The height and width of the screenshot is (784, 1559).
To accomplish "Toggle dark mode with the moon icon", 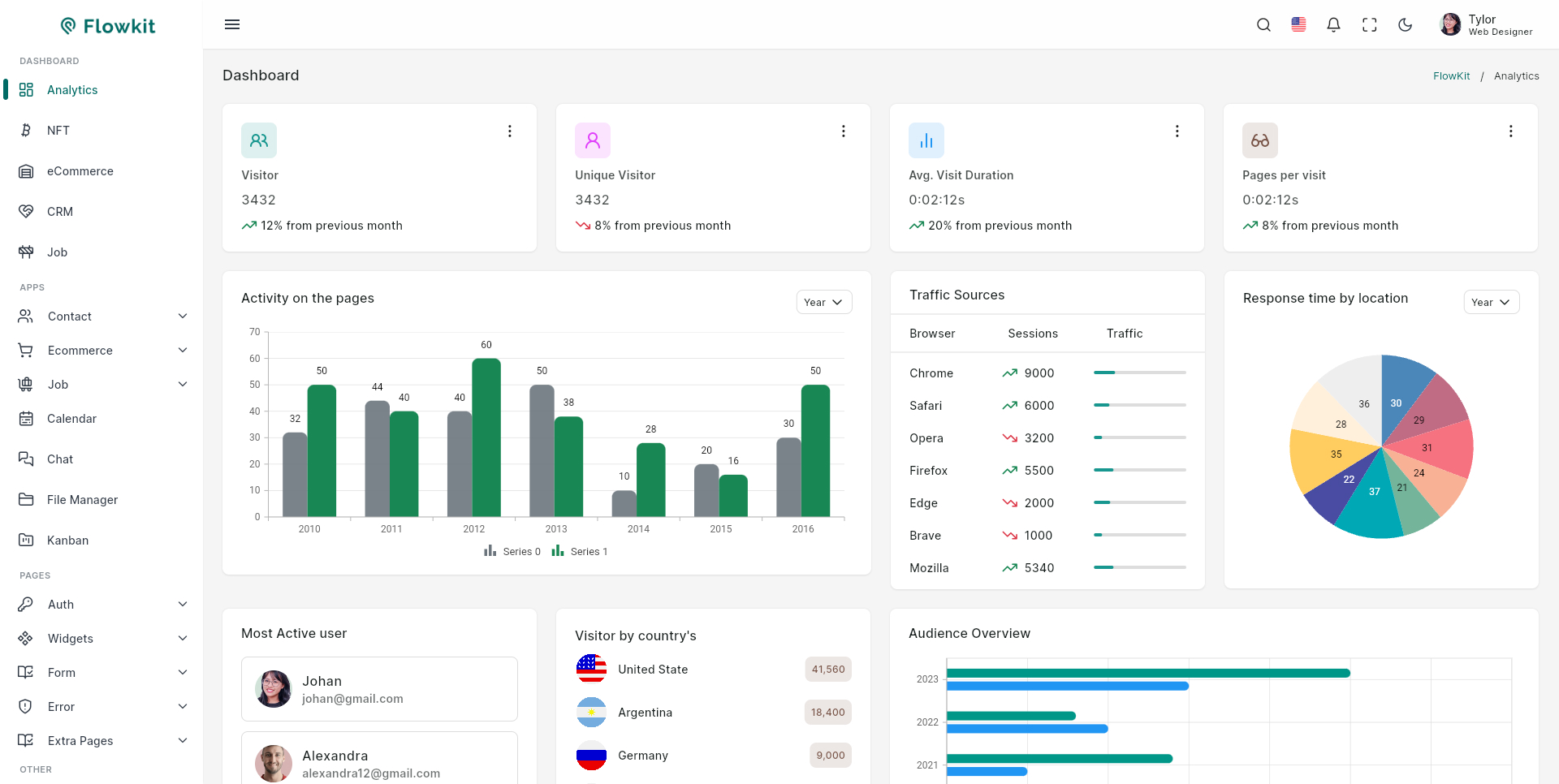I will pyautogui.click(x=1406, y=24).
